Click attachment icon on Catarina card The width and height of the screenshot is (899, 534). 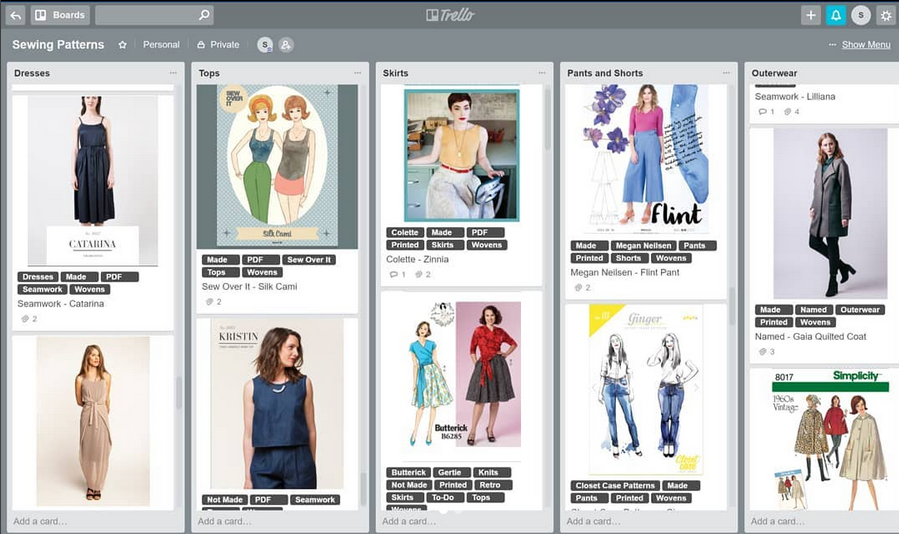click(25, 319)
